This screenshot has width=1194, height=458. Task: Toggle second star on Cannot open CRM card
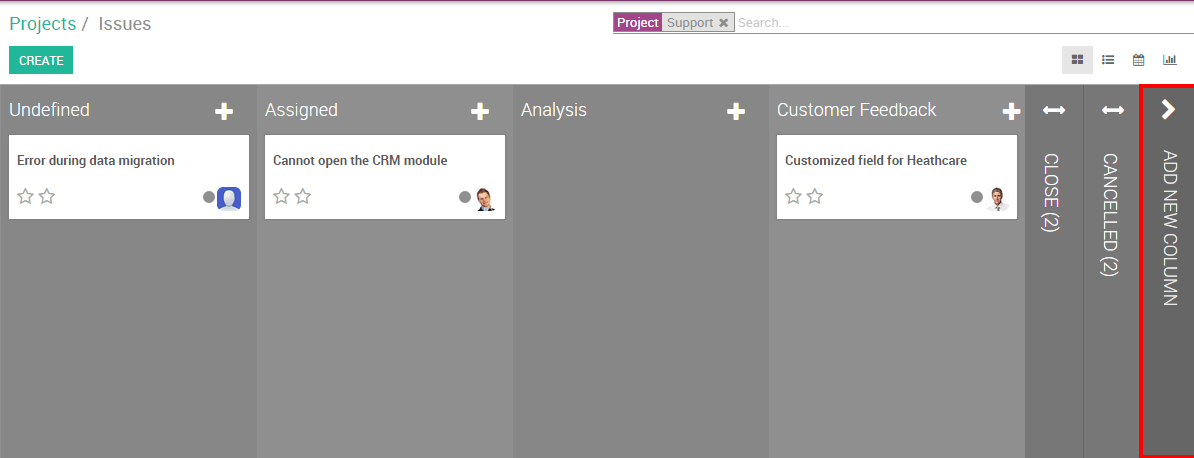click(303, 197)
